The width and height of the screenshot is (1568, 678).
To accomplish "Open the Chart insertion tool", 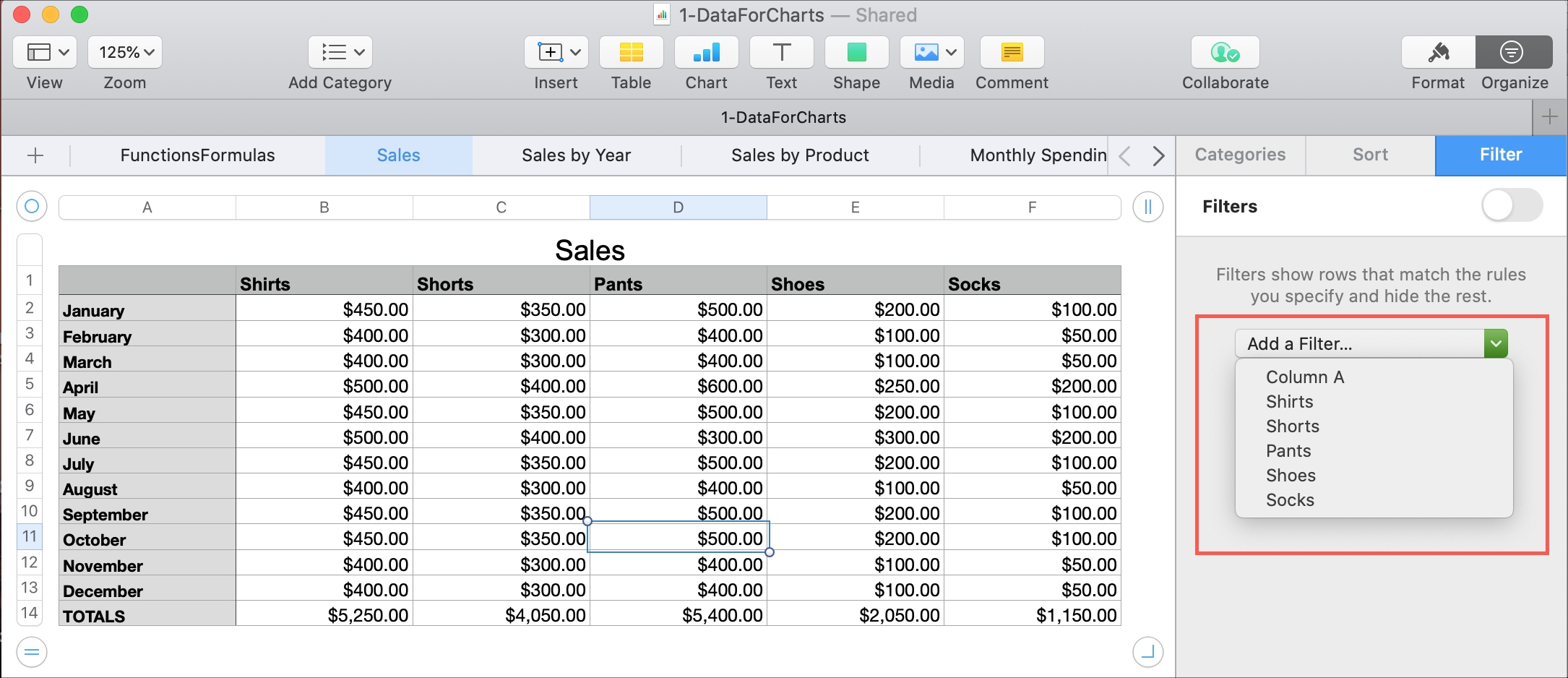I will coord(706,52).
